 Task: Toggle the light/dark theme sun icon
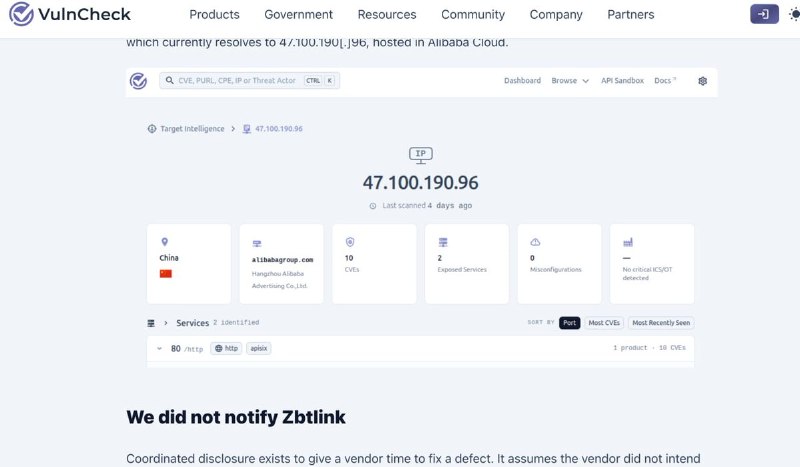(x=794, y=14)
